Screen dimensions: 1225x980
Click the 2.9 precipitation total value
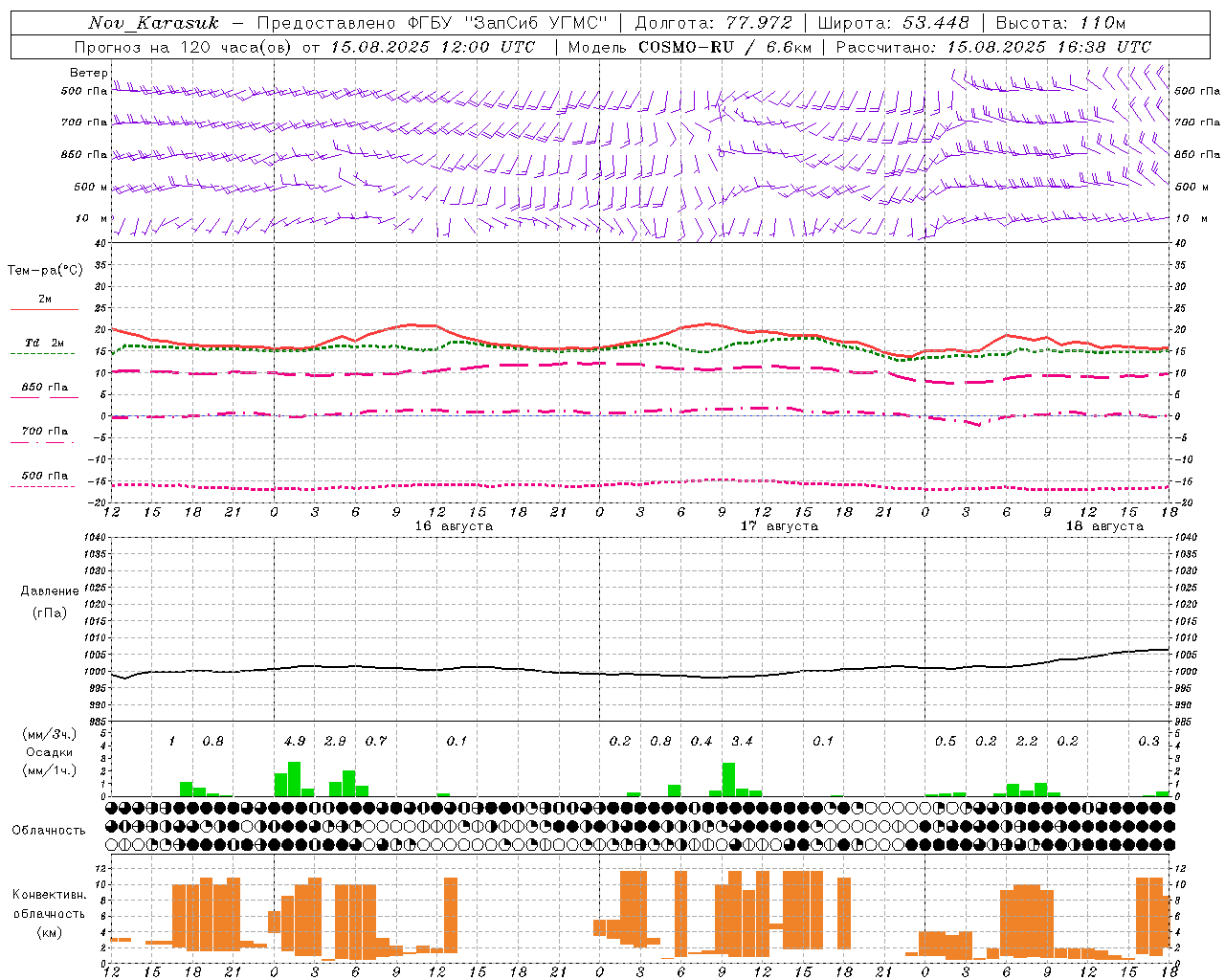[x=335, y=742]
